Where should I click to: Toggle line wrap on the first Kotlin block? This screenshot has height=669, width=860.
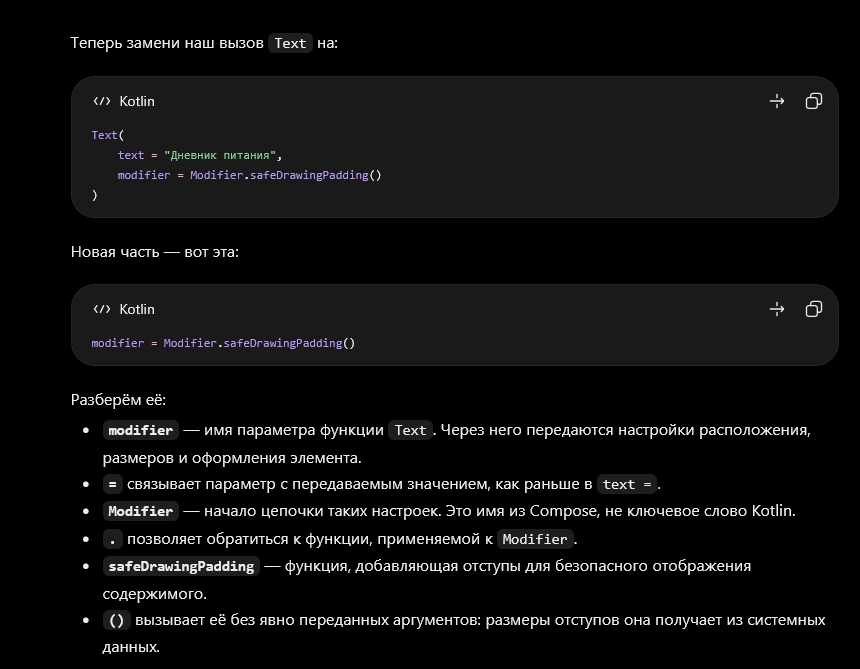pos(777,101)
